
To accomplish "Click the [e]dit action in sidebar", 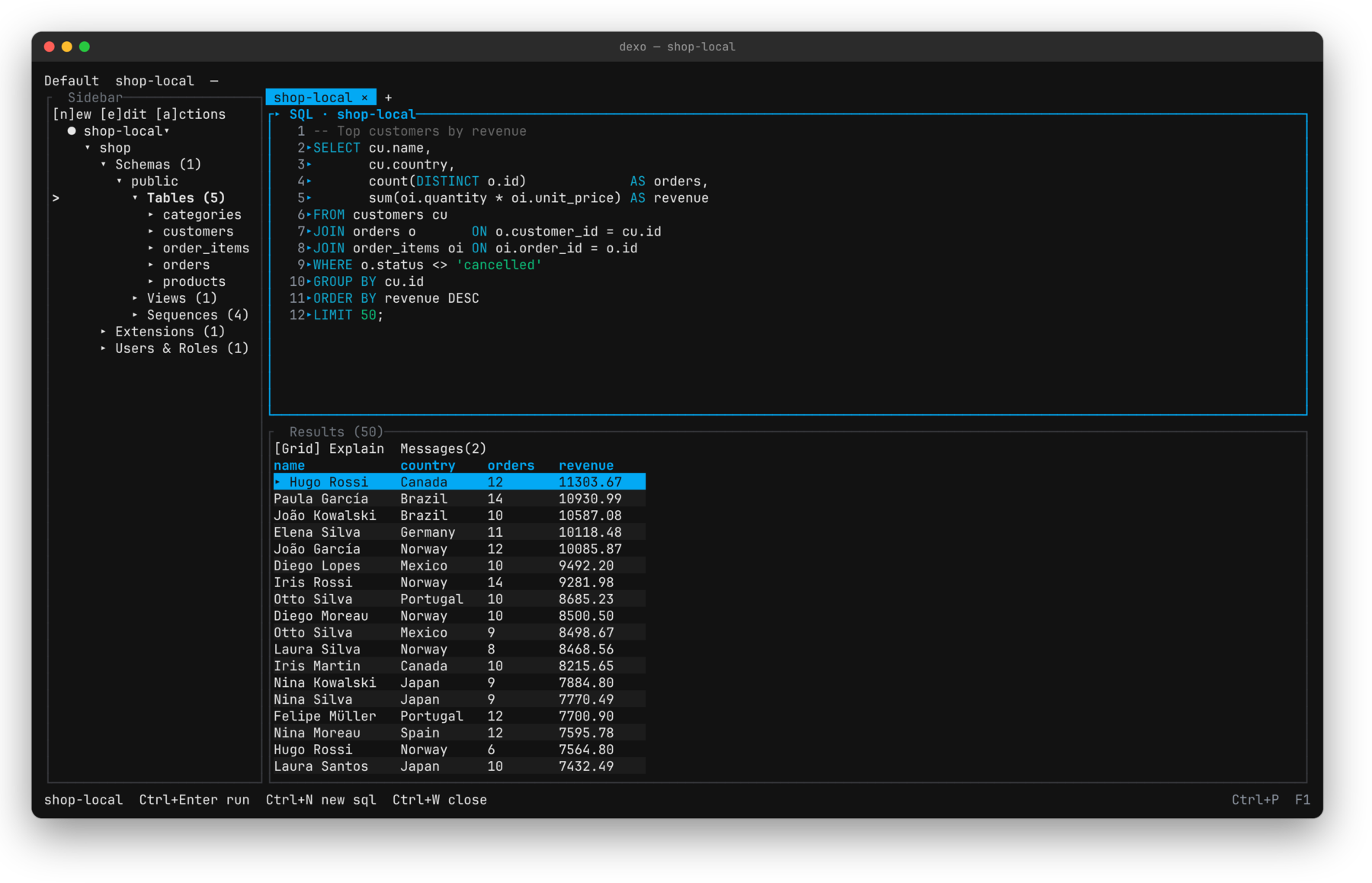I will pos(123,114).
